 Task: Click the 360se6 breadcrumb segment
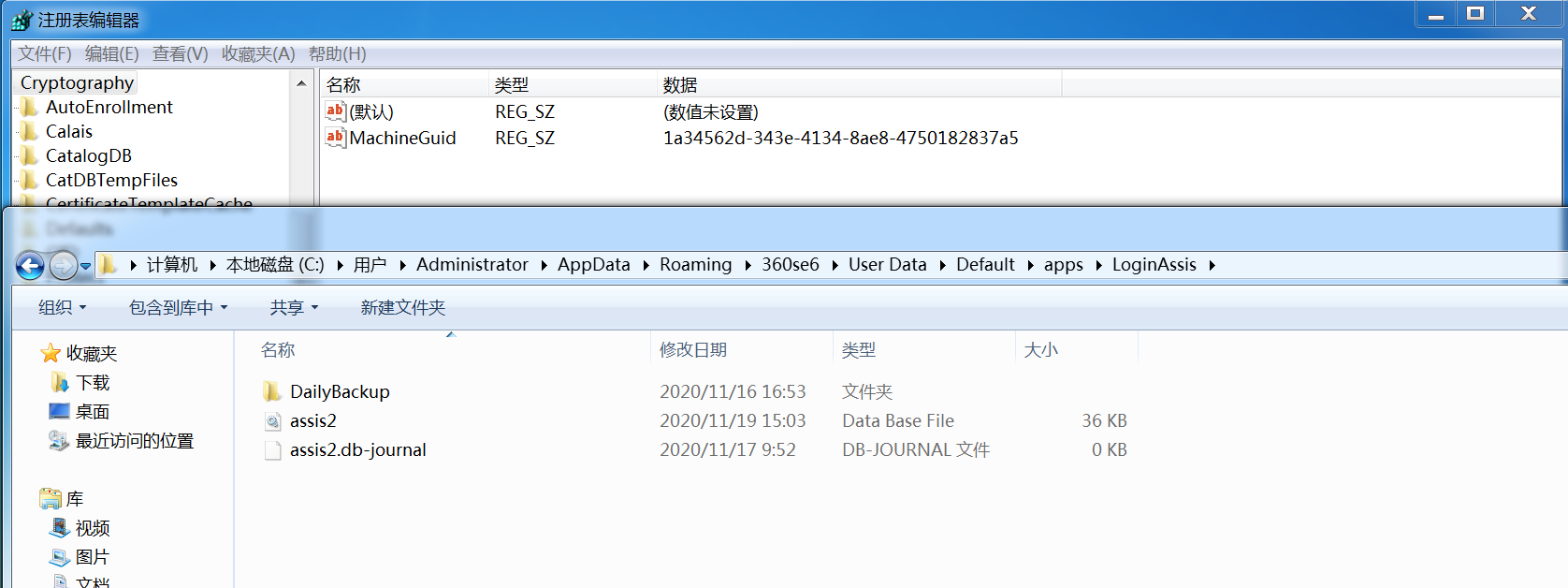pos(790,265)
